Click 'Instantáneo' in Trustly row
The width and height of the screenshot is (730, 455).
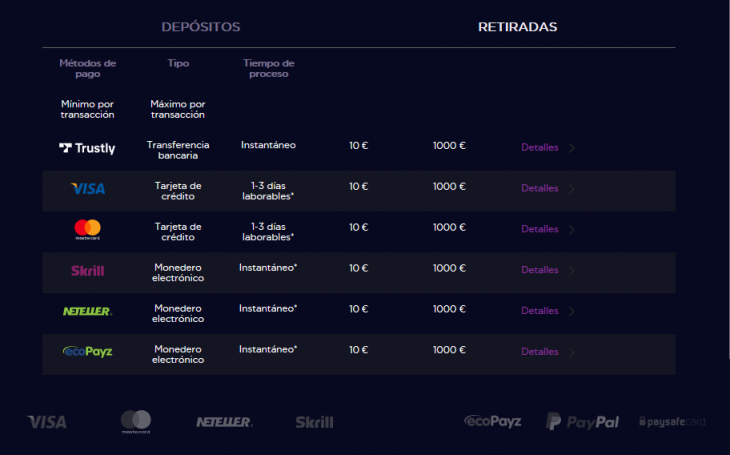(x=268, y=145)
